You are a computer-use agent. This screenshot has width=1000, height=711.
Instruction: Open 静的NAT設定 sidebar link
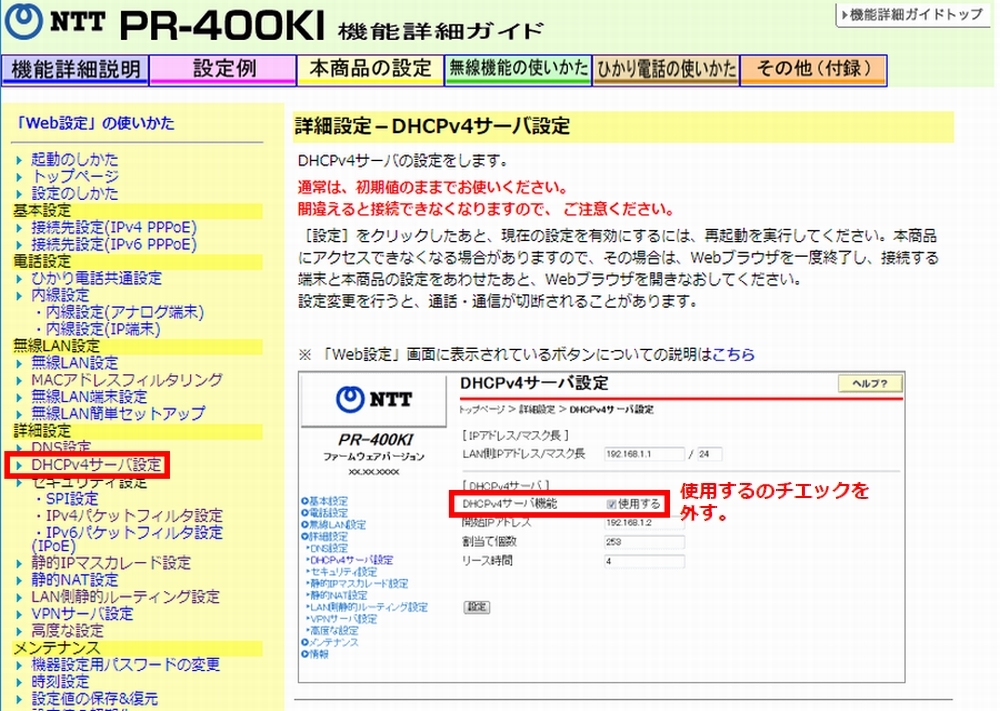pos(75,580)
